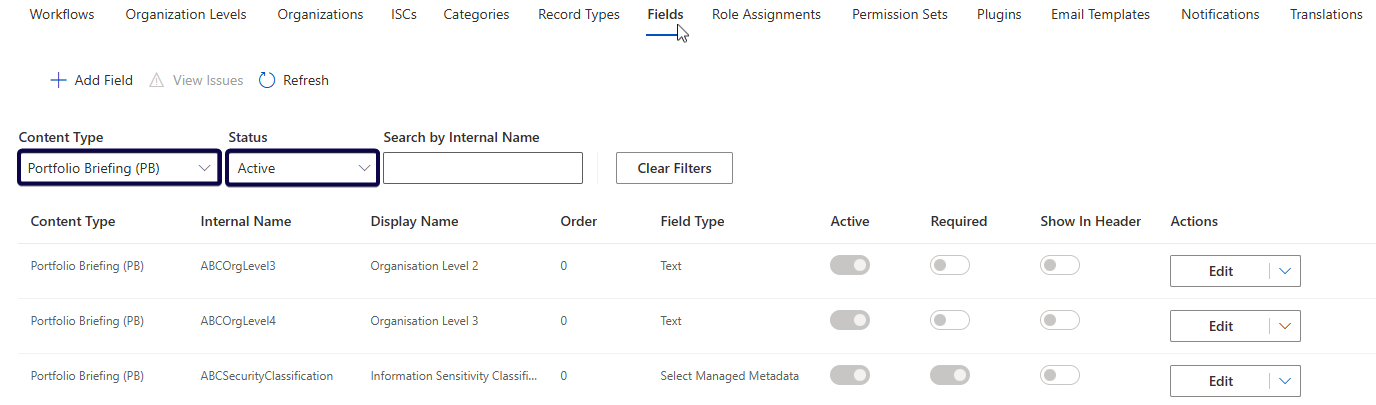
Task: Toggle Required for ABCOrgLevel3 field
Action: click(949, 266)
